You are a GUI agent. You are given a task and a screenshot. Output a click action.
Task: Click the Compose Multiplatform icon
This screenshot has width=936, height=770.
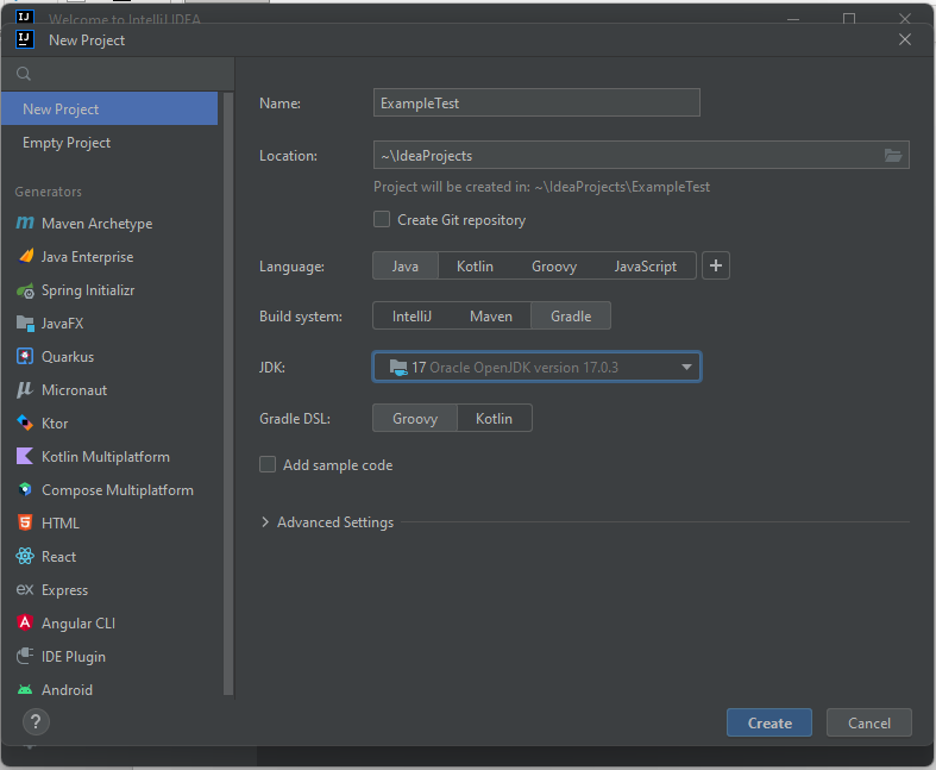[x=25, y=490]
